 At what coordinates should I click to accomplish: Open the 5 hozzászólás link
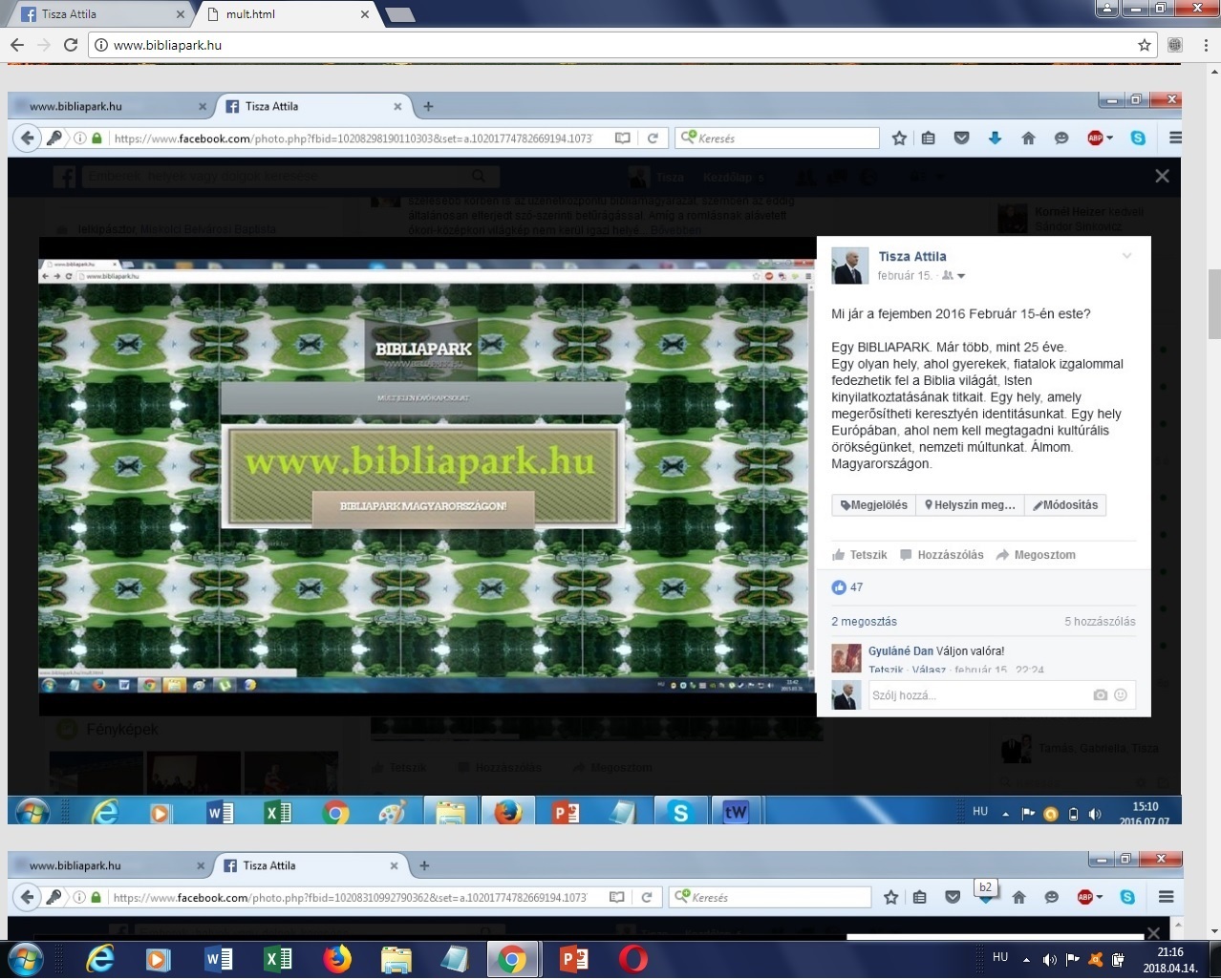[1100, 622]
